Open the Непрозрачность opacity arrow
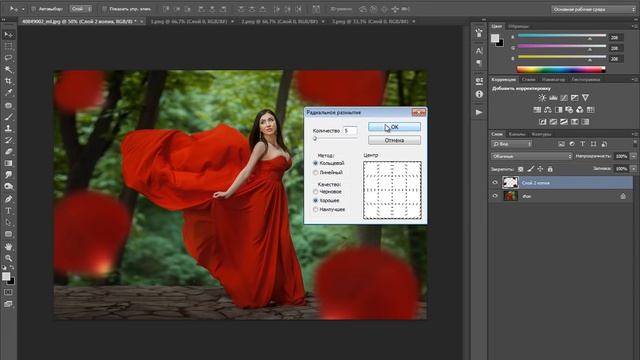Viewport: 640px width, 360px height. [x=633, y=156]
